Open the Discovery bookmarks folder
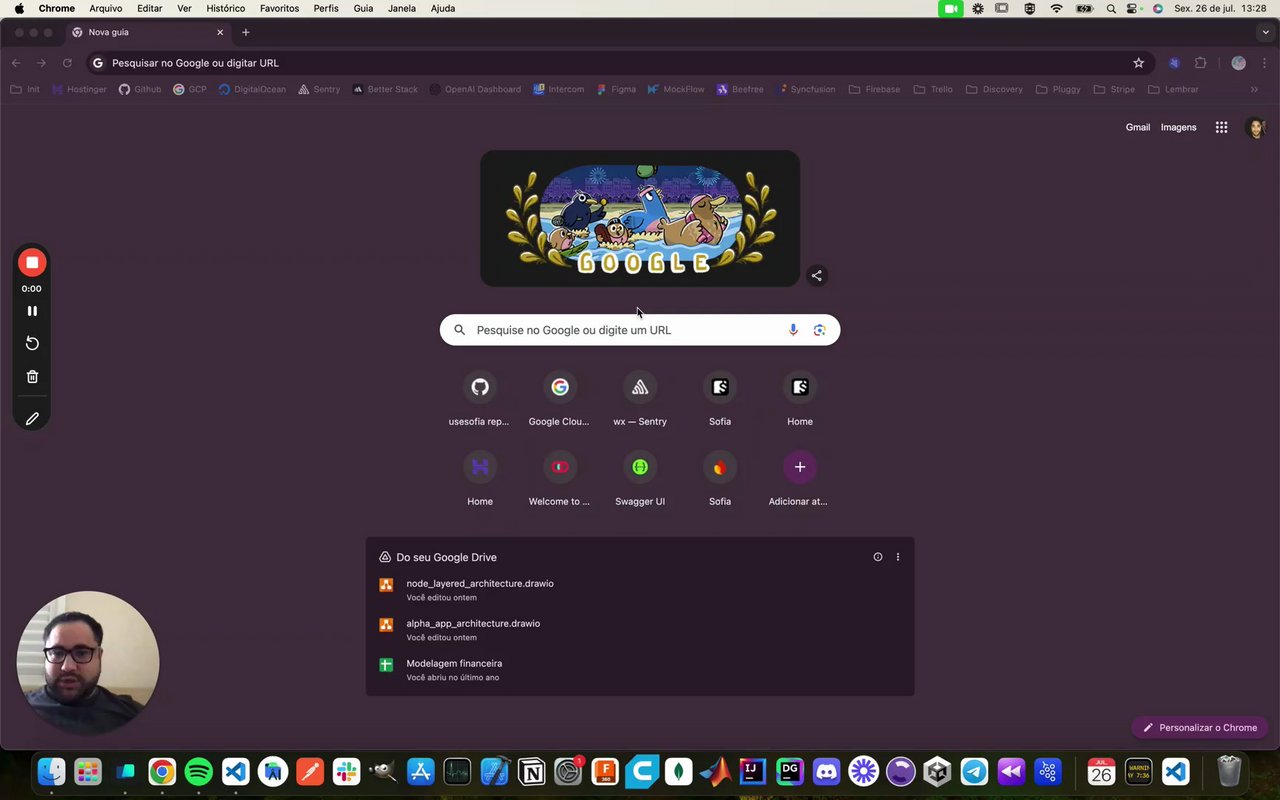 point(994,89)
